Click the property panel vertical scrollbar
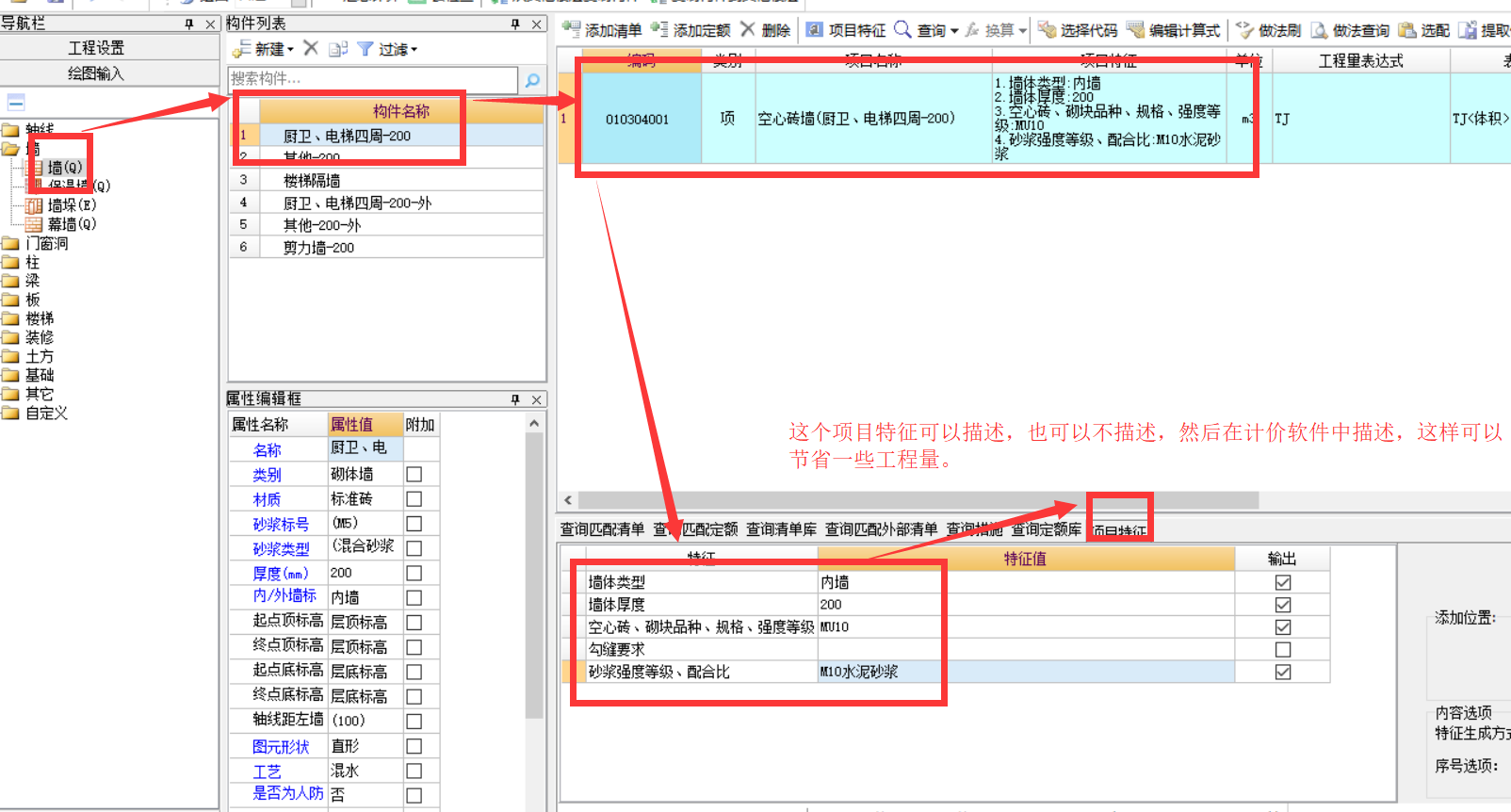 click(534, 575)
